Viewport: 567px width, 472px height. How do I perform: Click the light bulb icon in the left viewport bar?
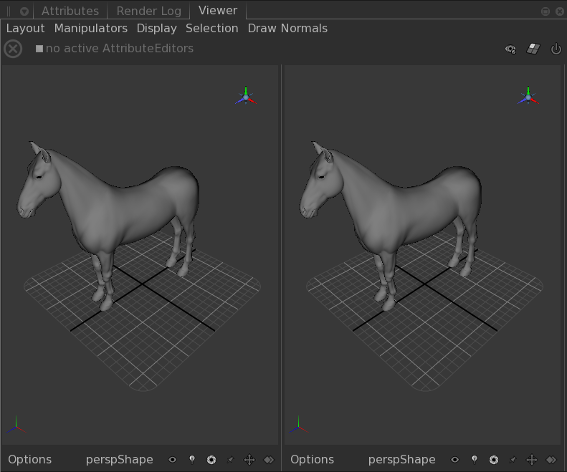click(192, 459)
